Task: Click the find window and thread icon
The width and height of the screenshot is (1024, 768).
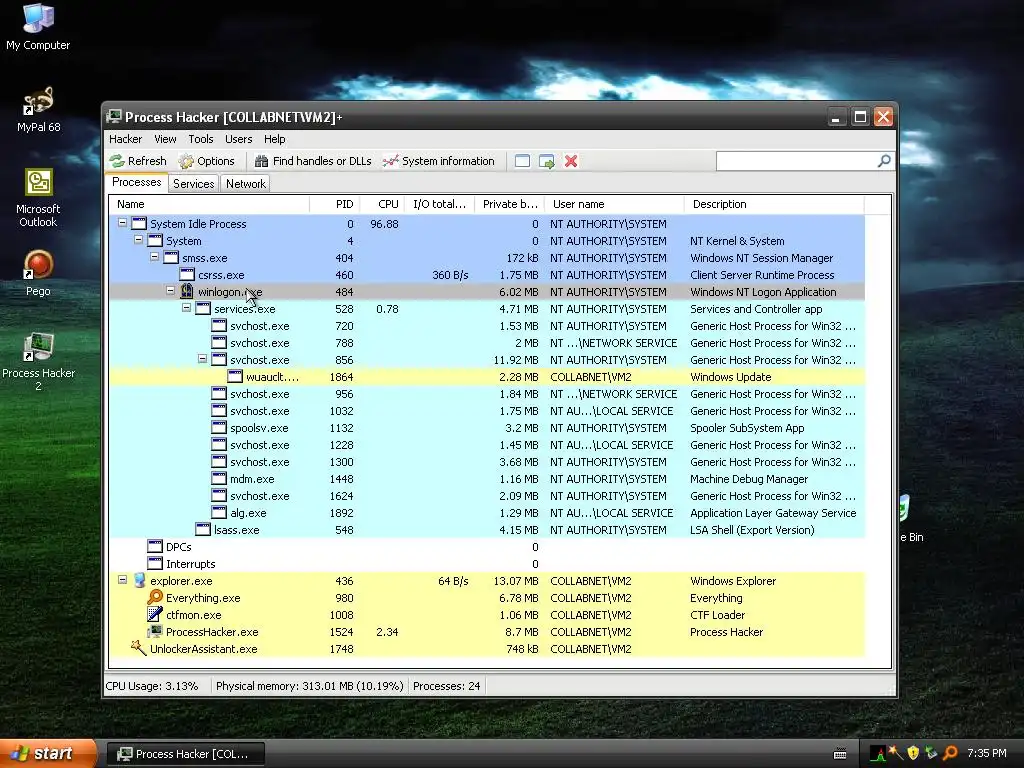Action: (x=547, y=161)
